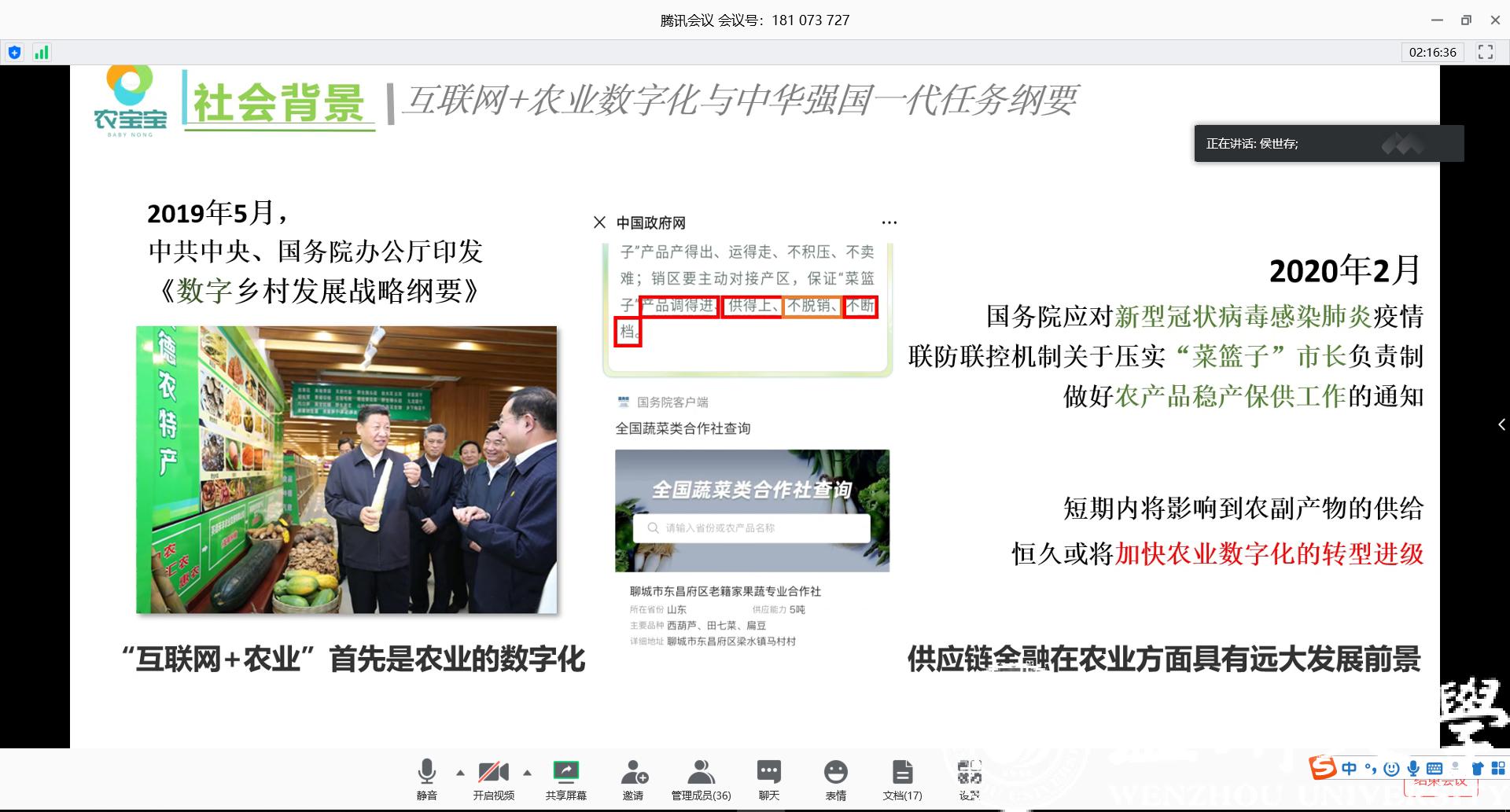The image size is (1510, 812).
Task: Open video options arrow beside 开启视频
Action: point(527,773)
